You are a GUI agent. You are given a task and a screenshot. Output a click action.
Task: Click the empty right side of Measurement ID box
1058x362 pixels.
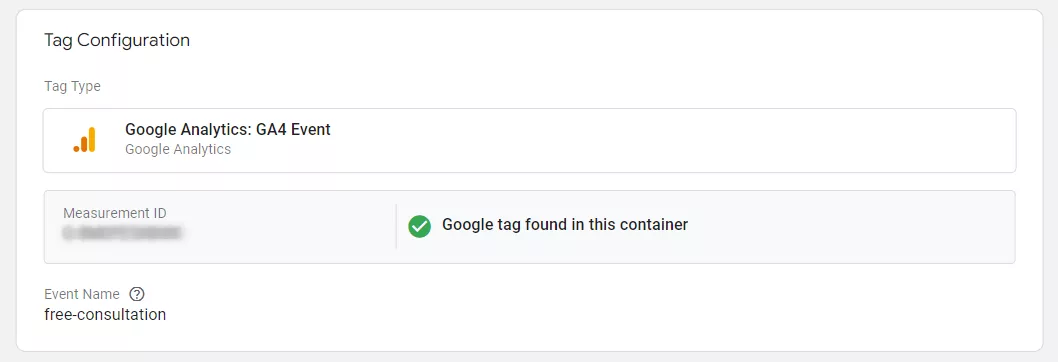(850, 227)
